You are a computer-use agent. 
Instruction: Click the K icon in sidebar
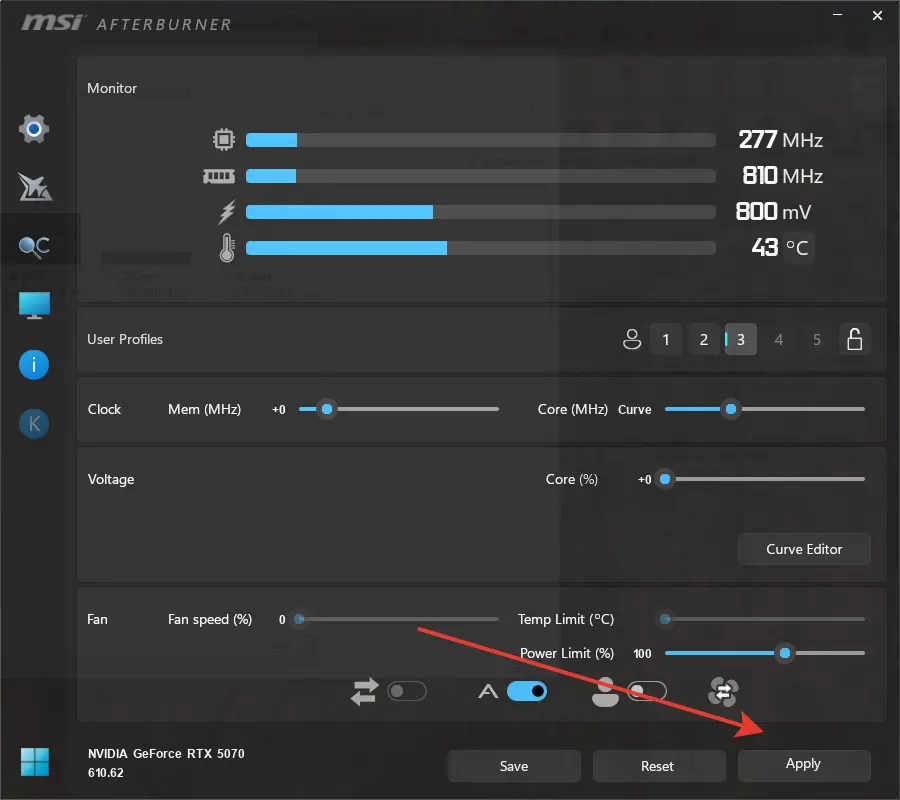pyautogui.click(x=34, y=424)
